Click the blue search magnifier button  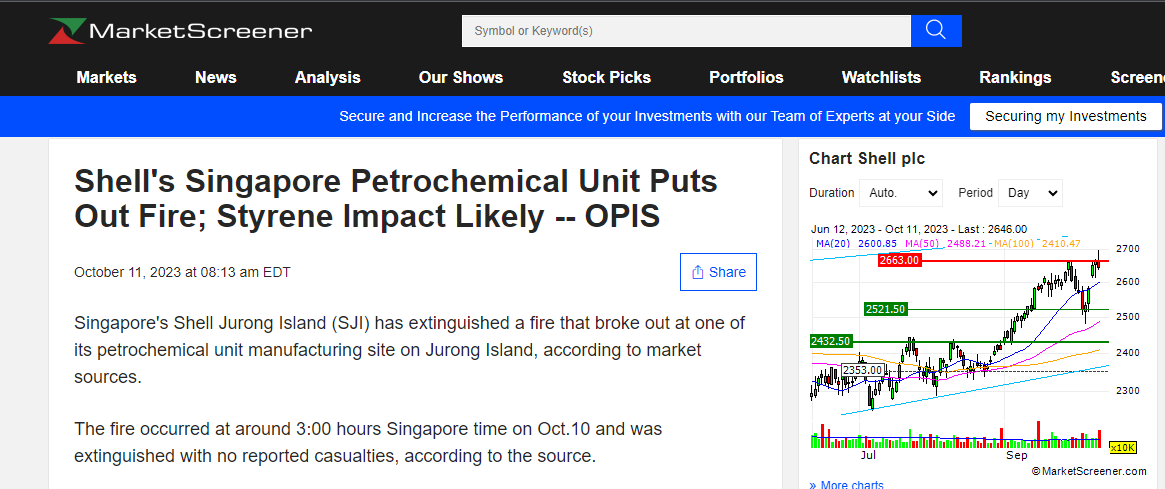[936, 31]
